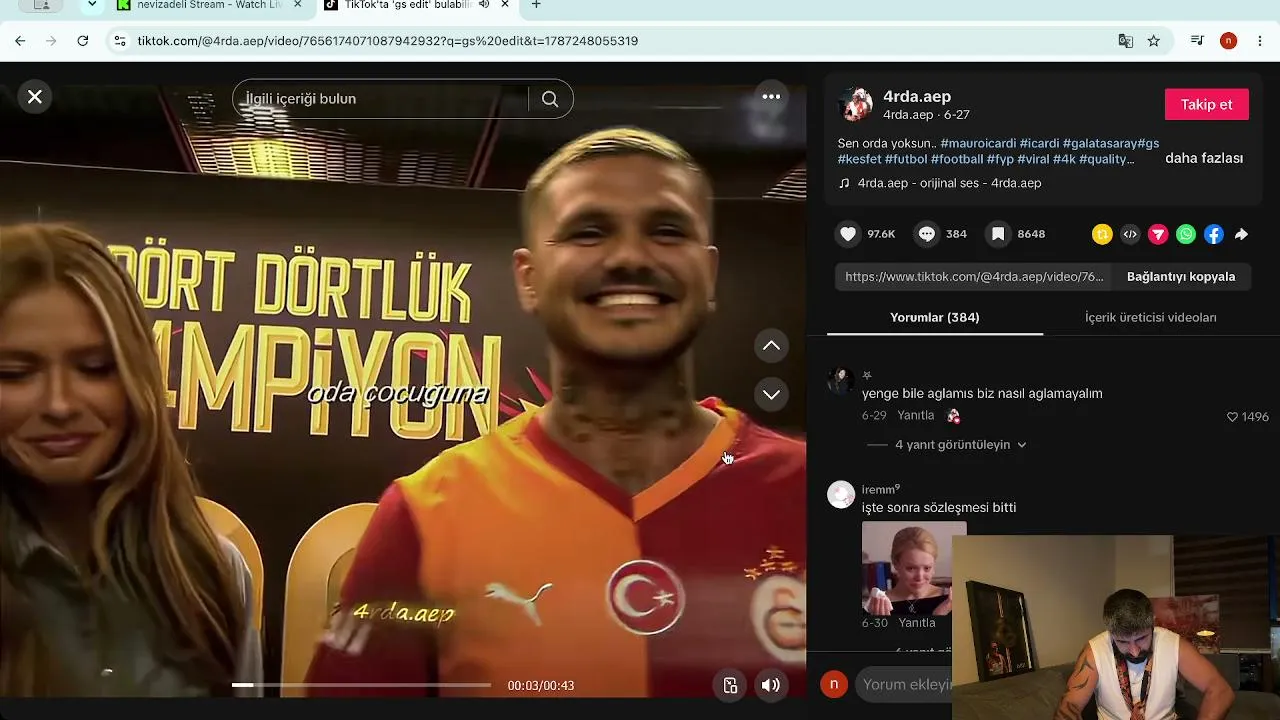
Task: Click the browser address bar URL
Action: pos(388,41)
